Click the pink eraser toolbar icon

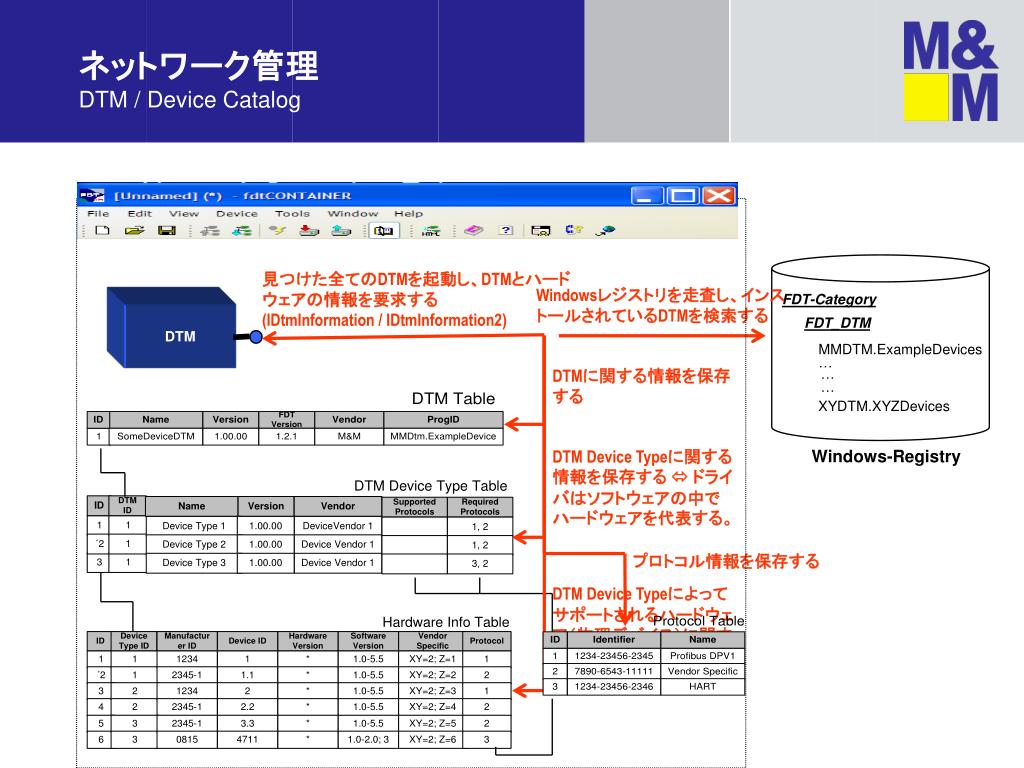(473, 231)
